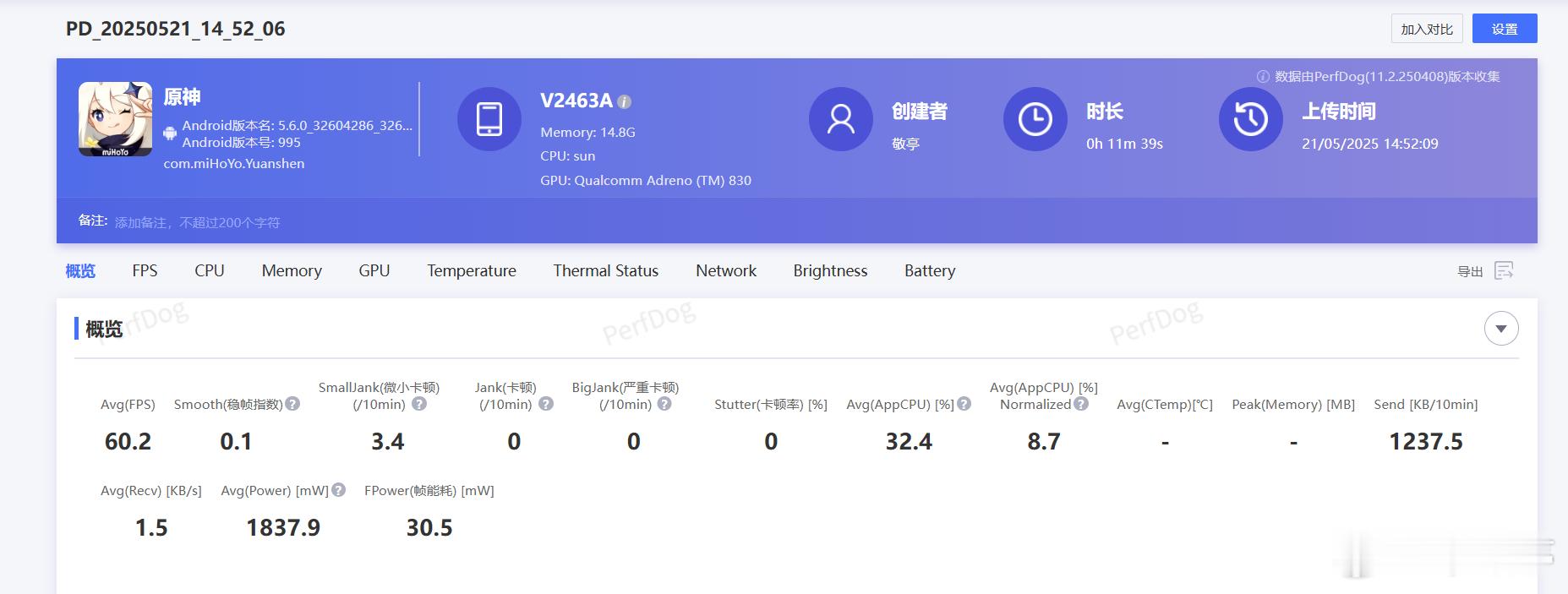Open the Memory tab
This screenshot has width=1568, height=594.
(292, 270)
